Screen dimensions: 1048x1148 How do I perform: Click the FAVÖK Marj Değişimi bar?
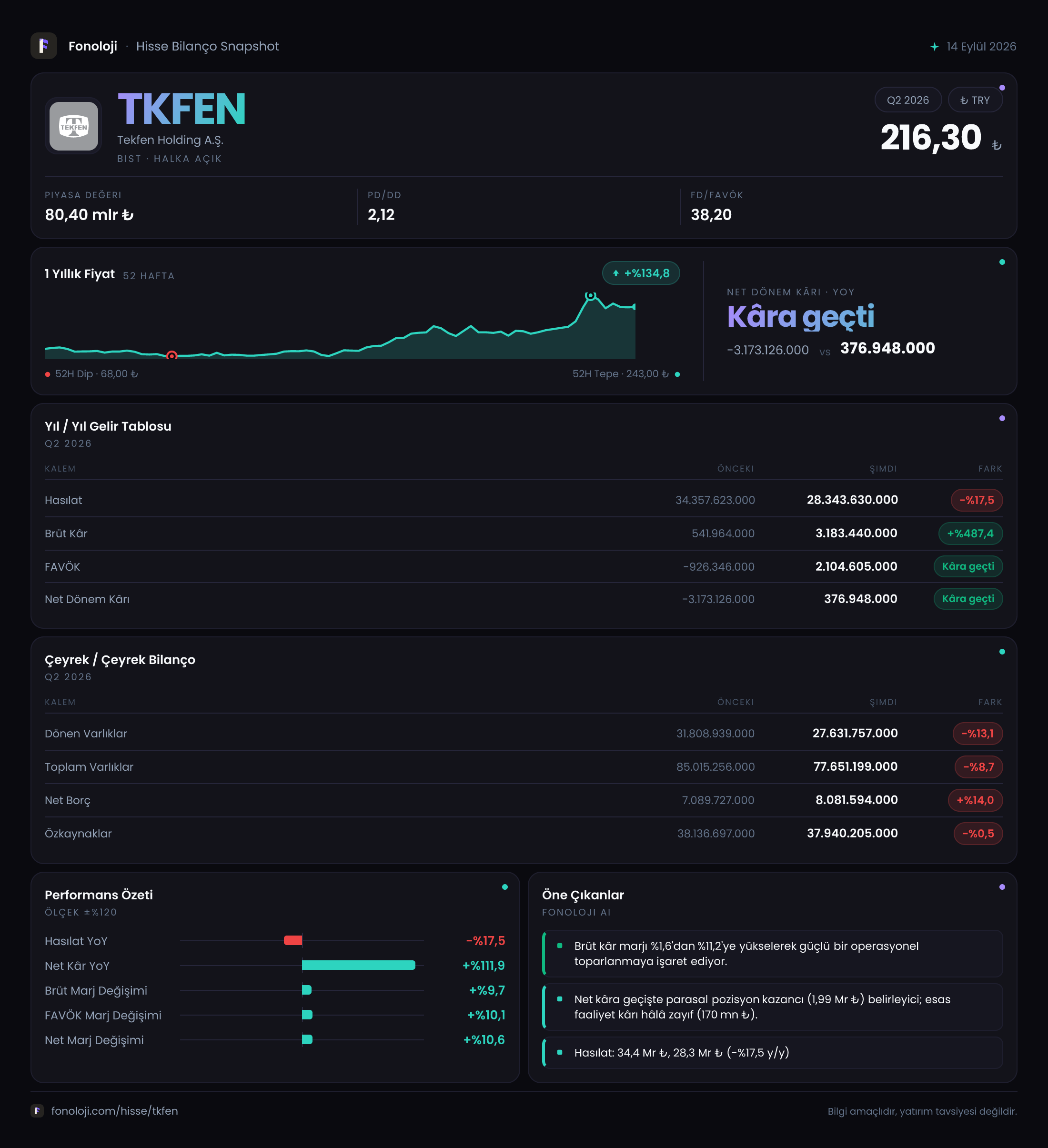[307, 1015]
